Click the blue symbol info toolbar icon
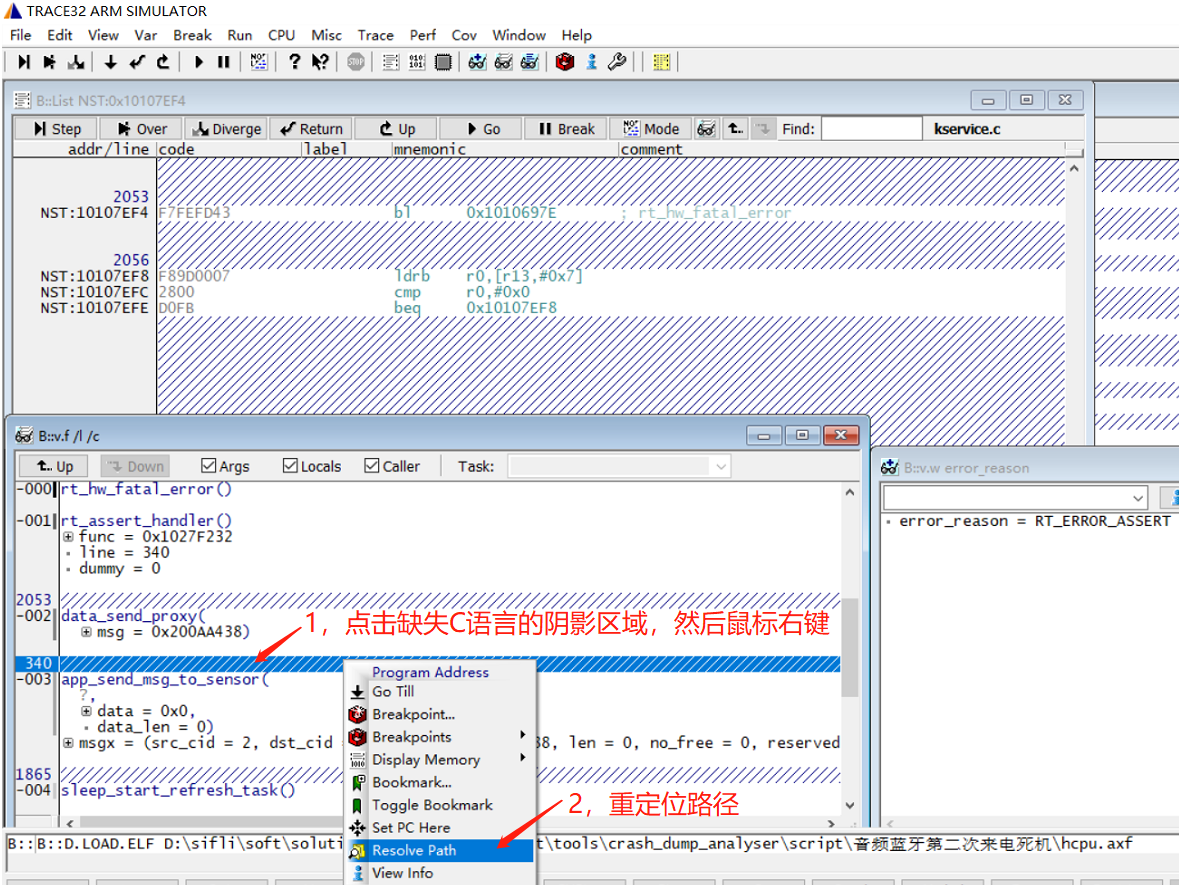Image resolution: width=1179 pixels, height=885 pixels. click(x=592, y=62)
